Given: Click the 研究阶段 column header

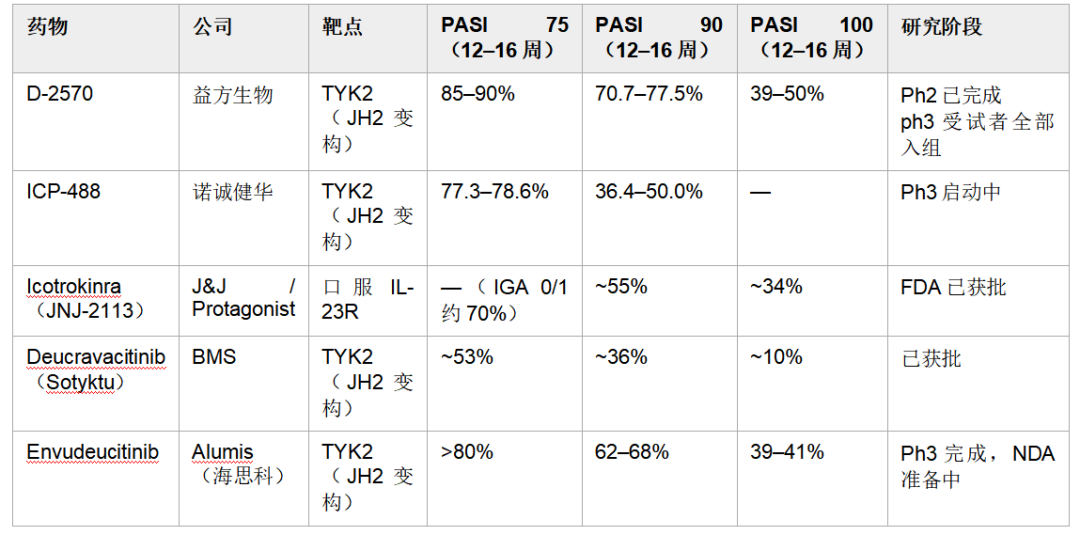Looking at the screenshot, I should [x=942, y=27].
